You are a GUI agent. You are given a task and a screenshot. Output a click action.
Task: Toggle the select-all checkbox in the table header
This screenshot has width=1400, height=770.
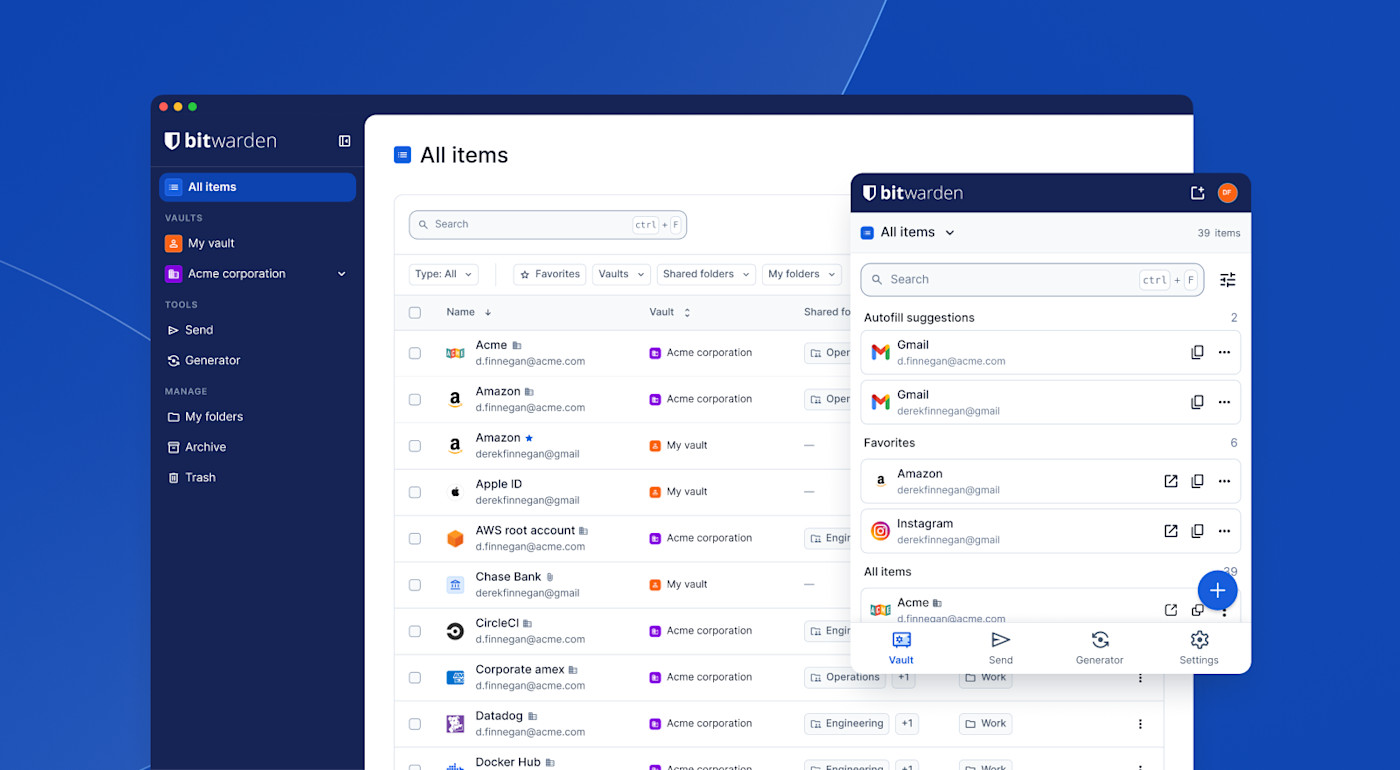click(x=415, y=312)
